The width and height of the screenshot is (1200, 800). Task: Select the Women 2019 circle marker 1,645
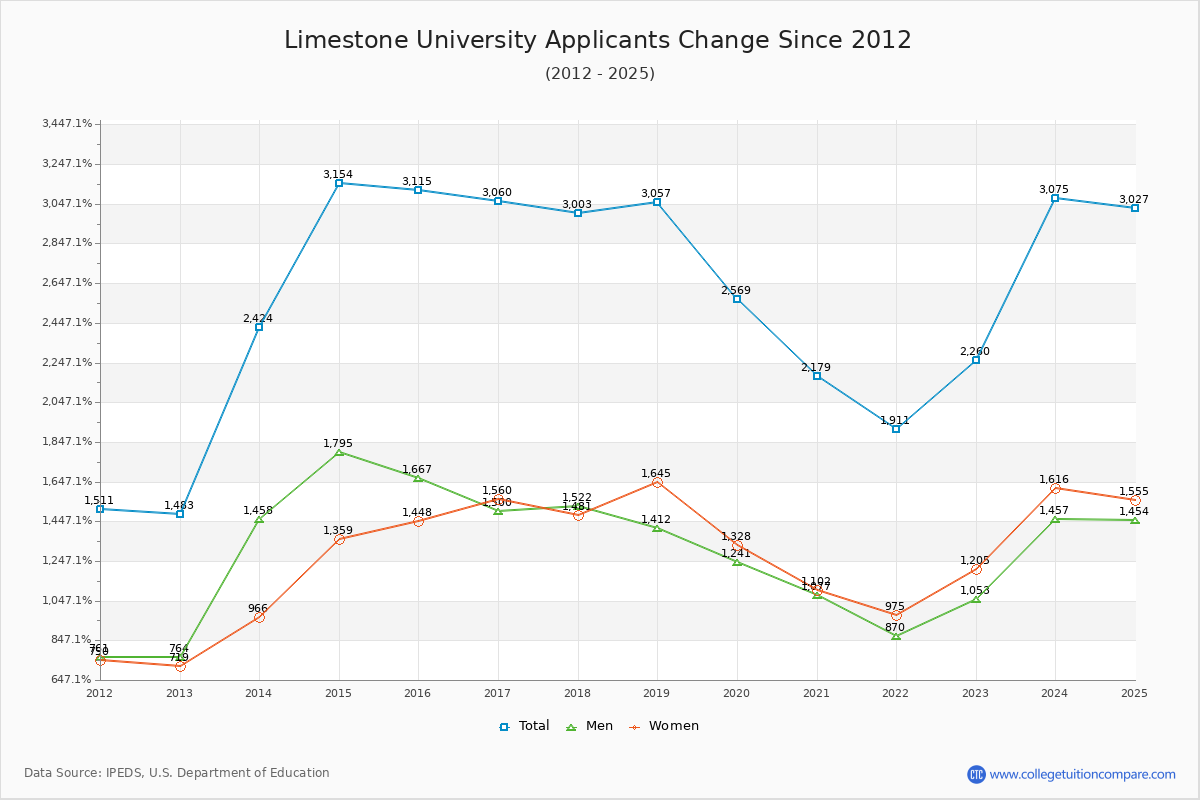[x=657, y=482]
